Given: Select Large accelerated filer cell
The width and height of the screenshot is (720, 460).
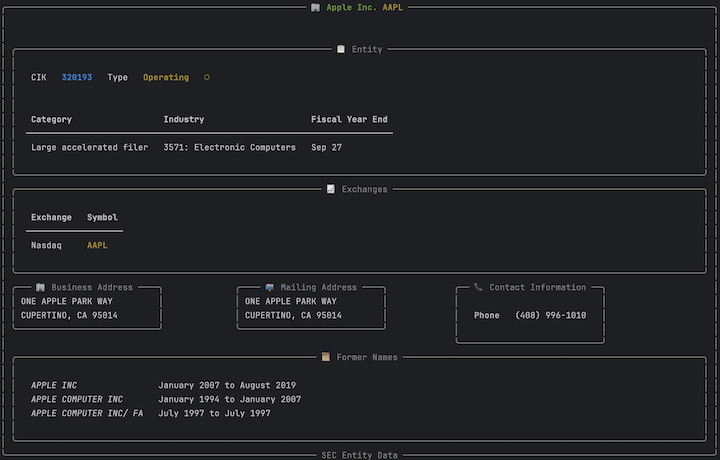Looking at the screenshot, I should pyautogui.click(x=90, y=147).
